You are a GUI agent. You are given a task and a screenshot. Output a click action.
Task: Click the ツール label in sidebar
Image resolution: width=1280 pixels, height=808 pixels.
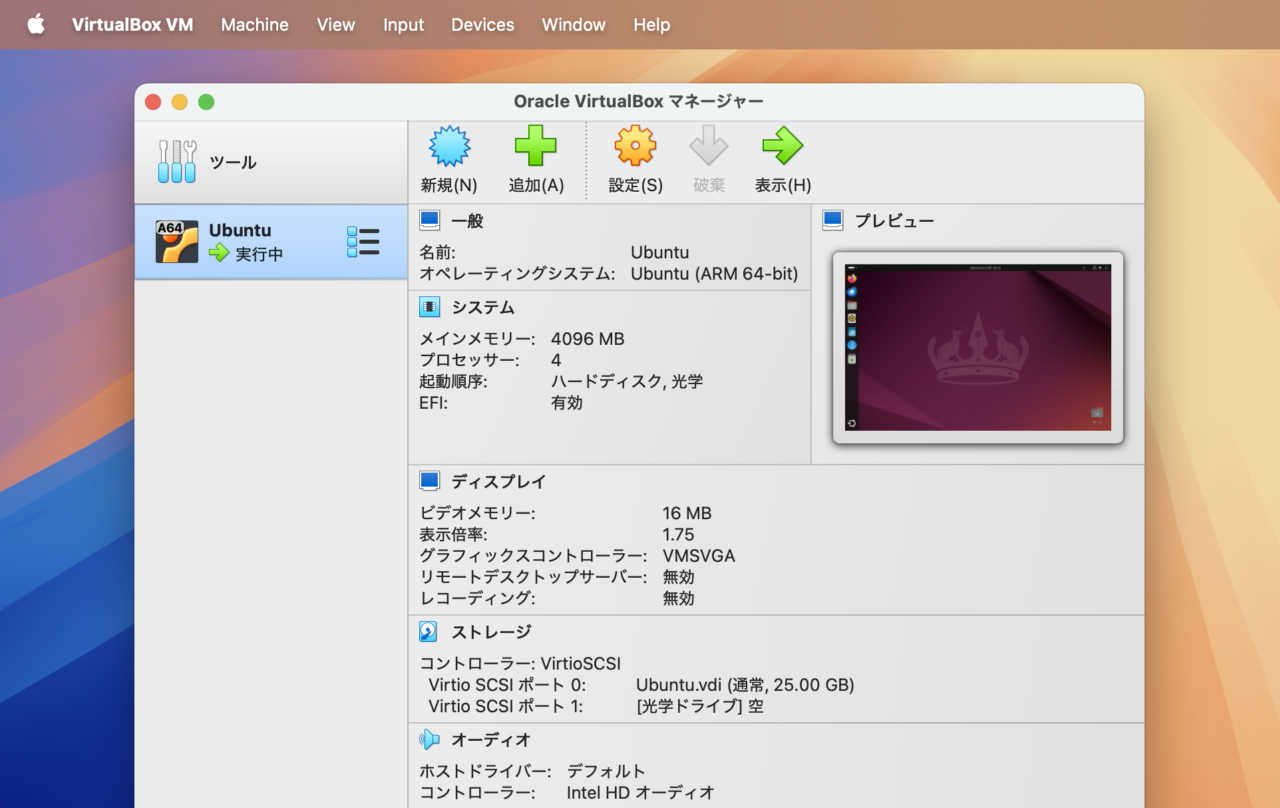click(x=233, y=163)
